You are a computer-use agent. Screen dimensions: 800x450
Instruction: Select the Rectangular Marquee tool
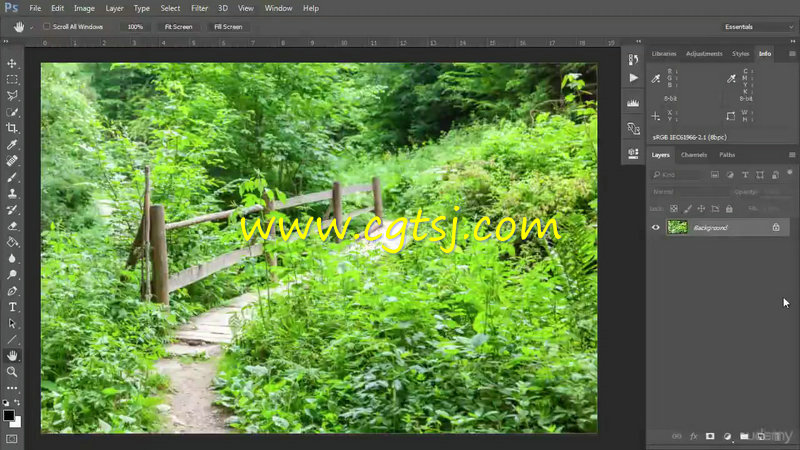(12, 80)
